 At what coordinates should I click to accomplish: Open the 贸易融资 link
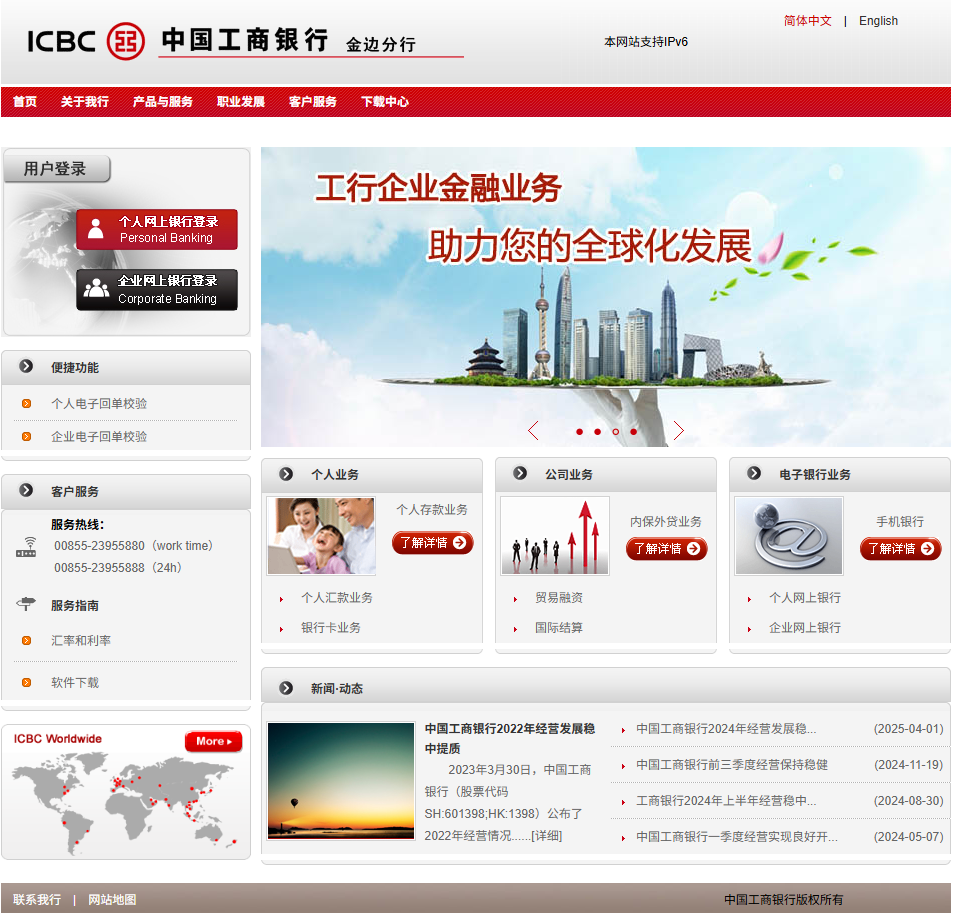559,599
